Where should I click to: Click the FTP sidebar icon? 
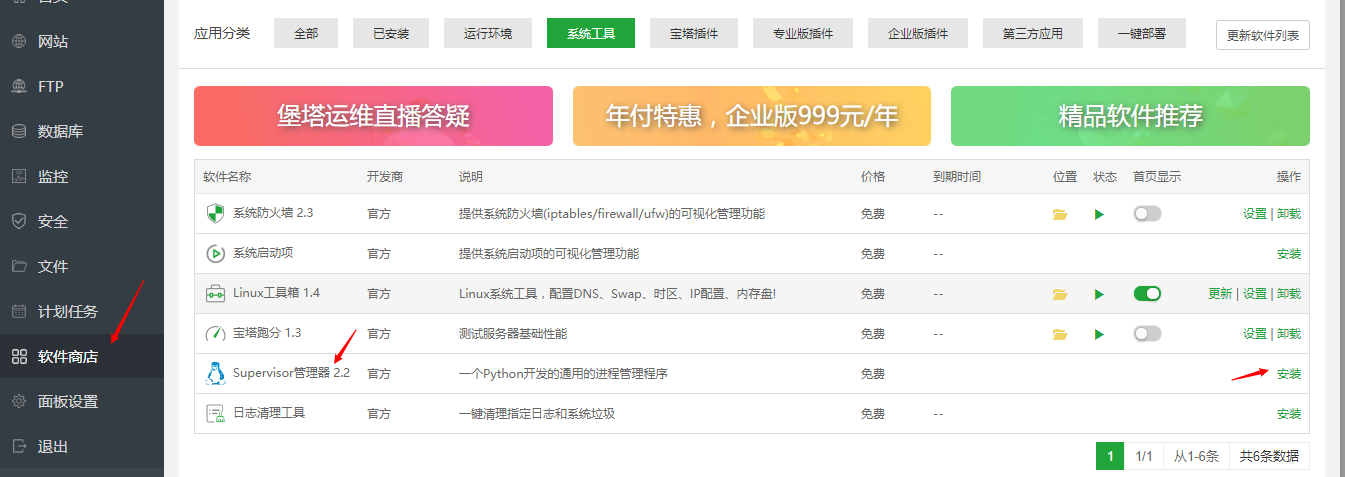19,87
